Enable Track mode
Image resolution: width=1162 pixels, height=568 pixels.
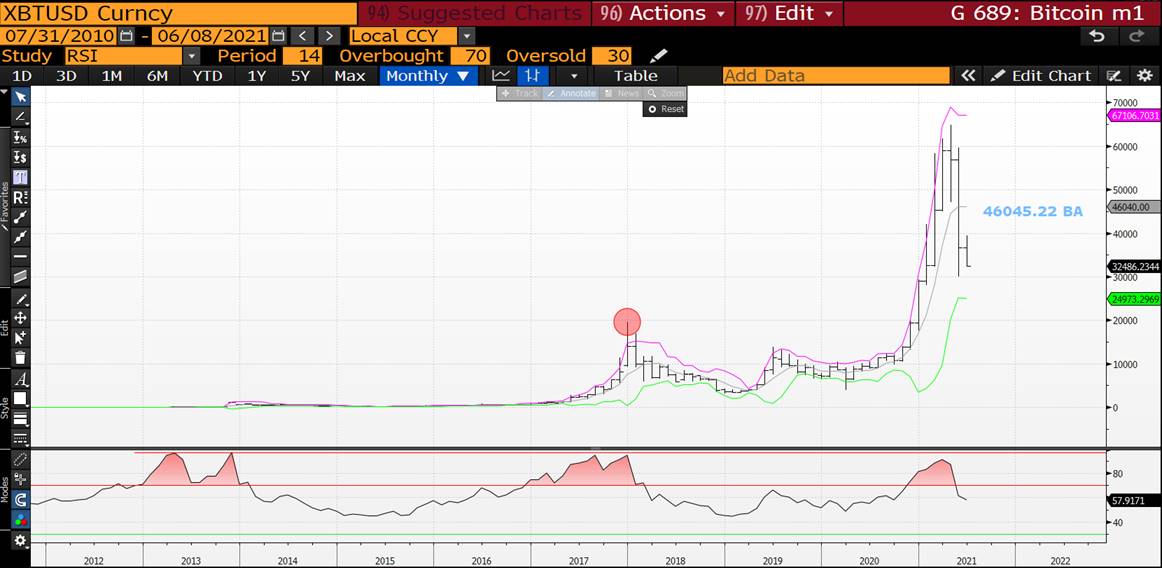(x=519, y=93)
